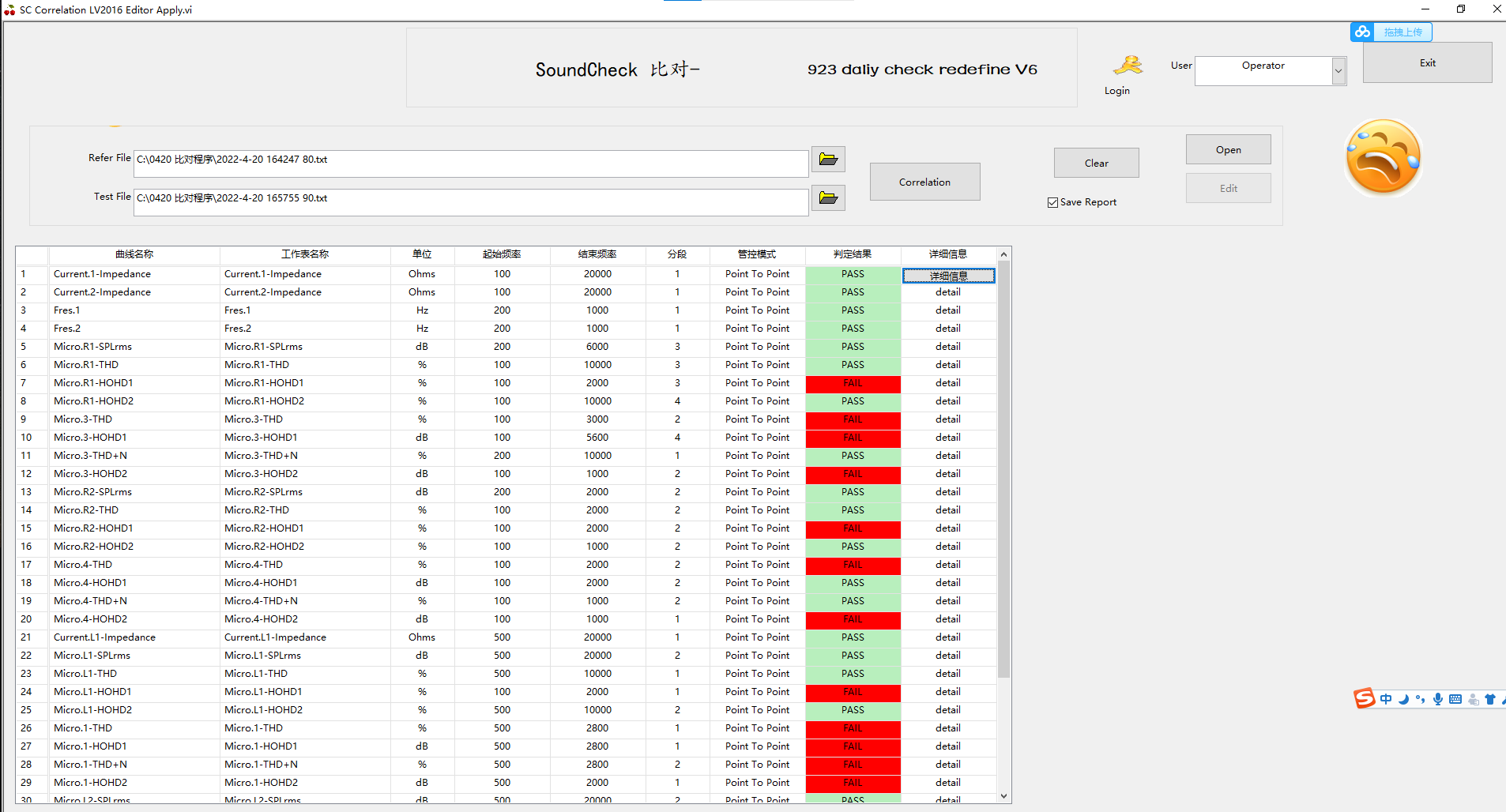Viewport: 1506px width, 812px height.
Task: Open detail for Micro.1-HOHD2 row
Action: coord(948,783)
